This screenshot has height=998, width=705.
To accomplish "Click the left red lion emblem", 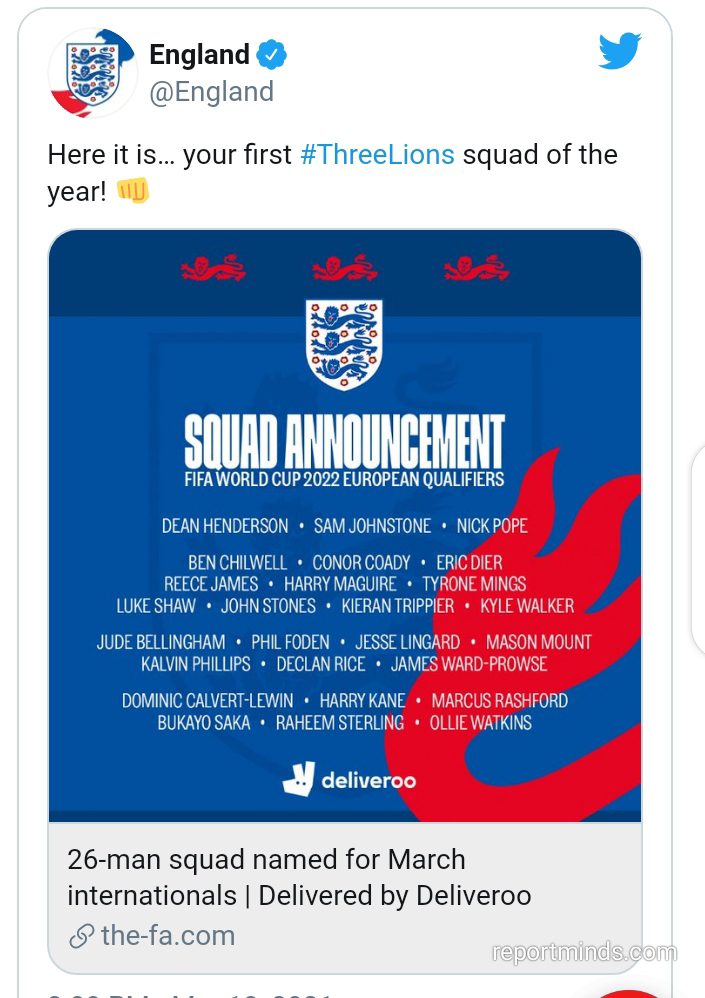I will 213,268.
